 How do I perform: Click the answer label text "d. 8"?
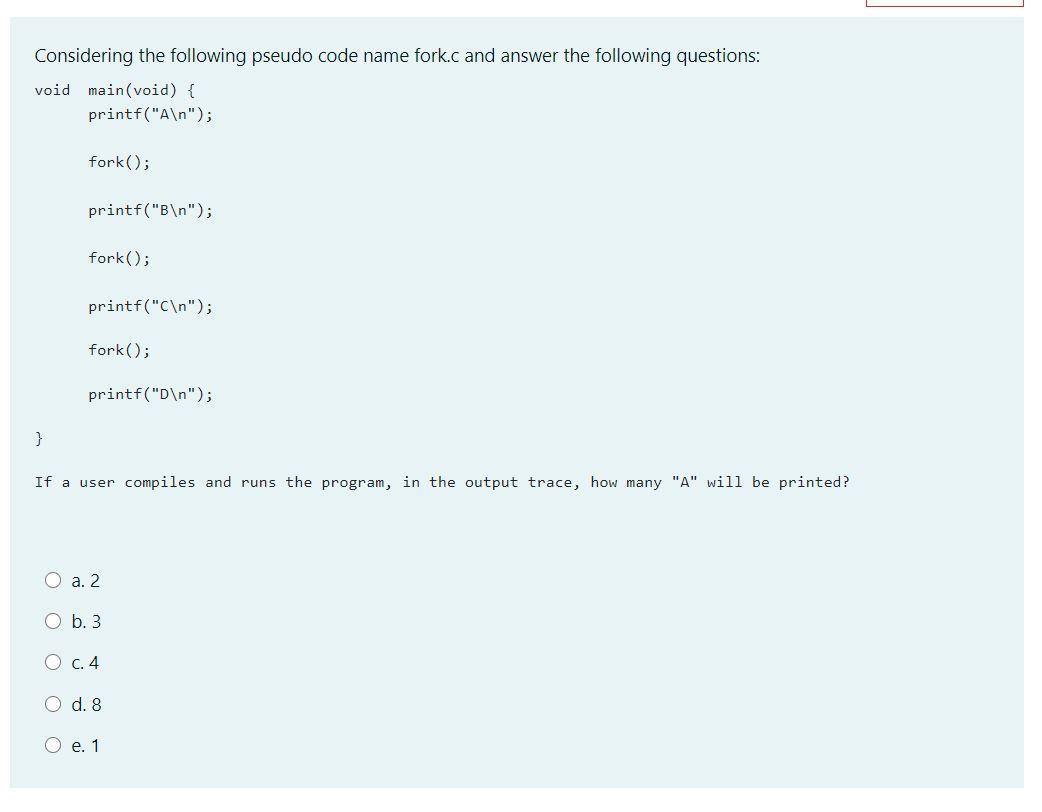pos(85,704)
